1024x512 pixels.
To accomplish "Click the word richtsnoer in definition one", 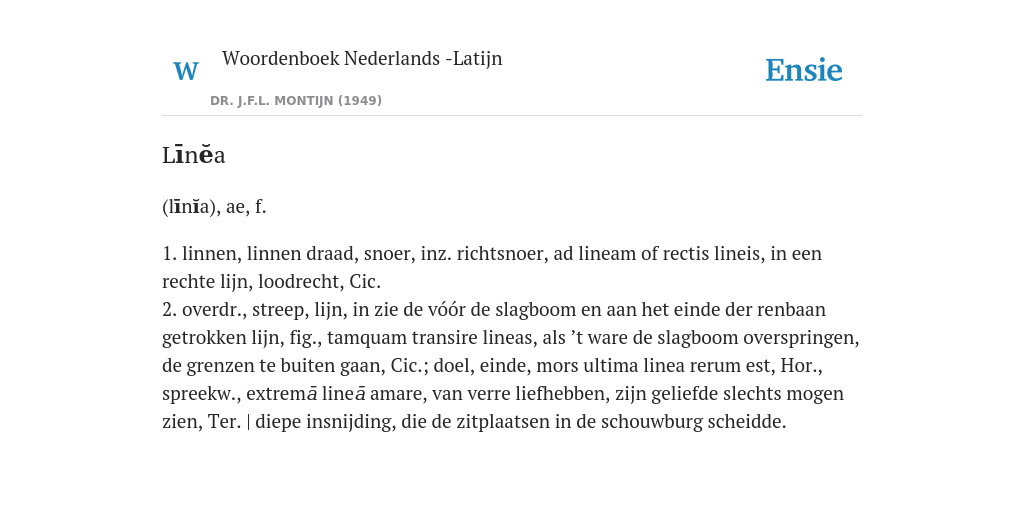I will (501, 253).
